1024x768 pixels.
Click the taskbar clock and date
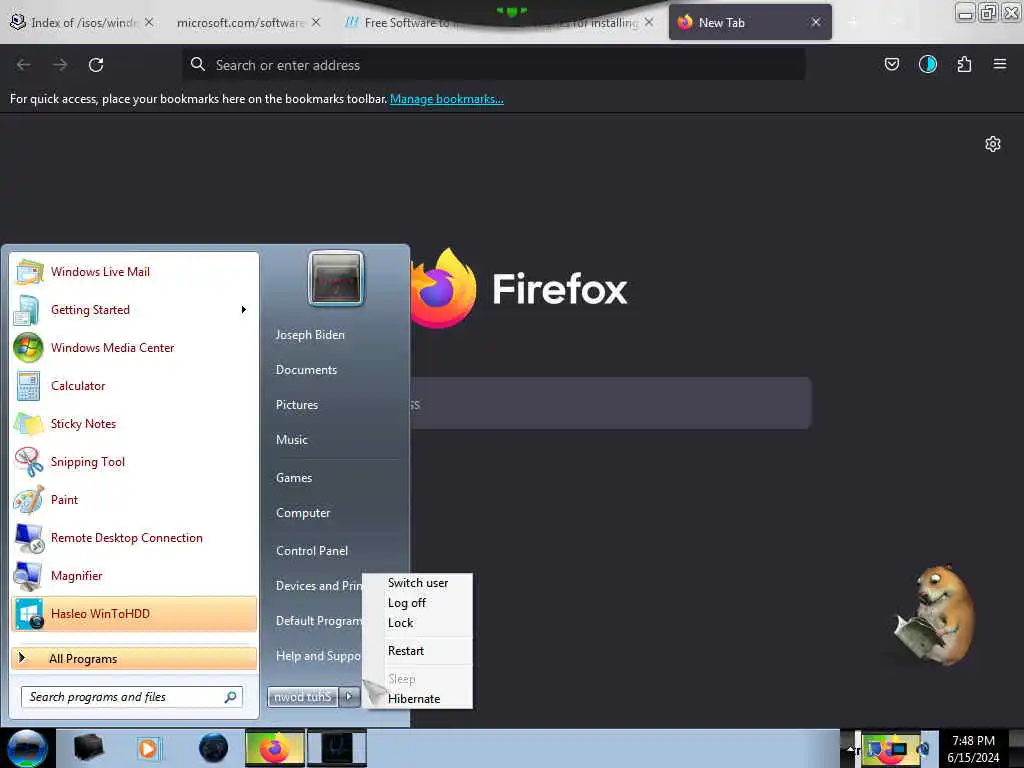pos(973,749)
